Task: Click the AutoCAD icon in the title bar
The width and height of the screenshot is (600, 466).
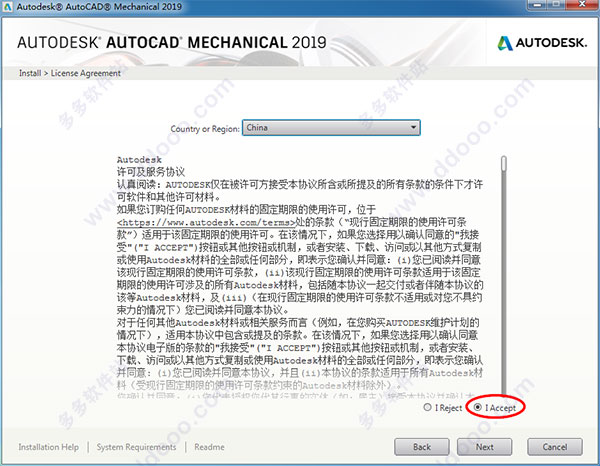Action: (x=7, y=7)
